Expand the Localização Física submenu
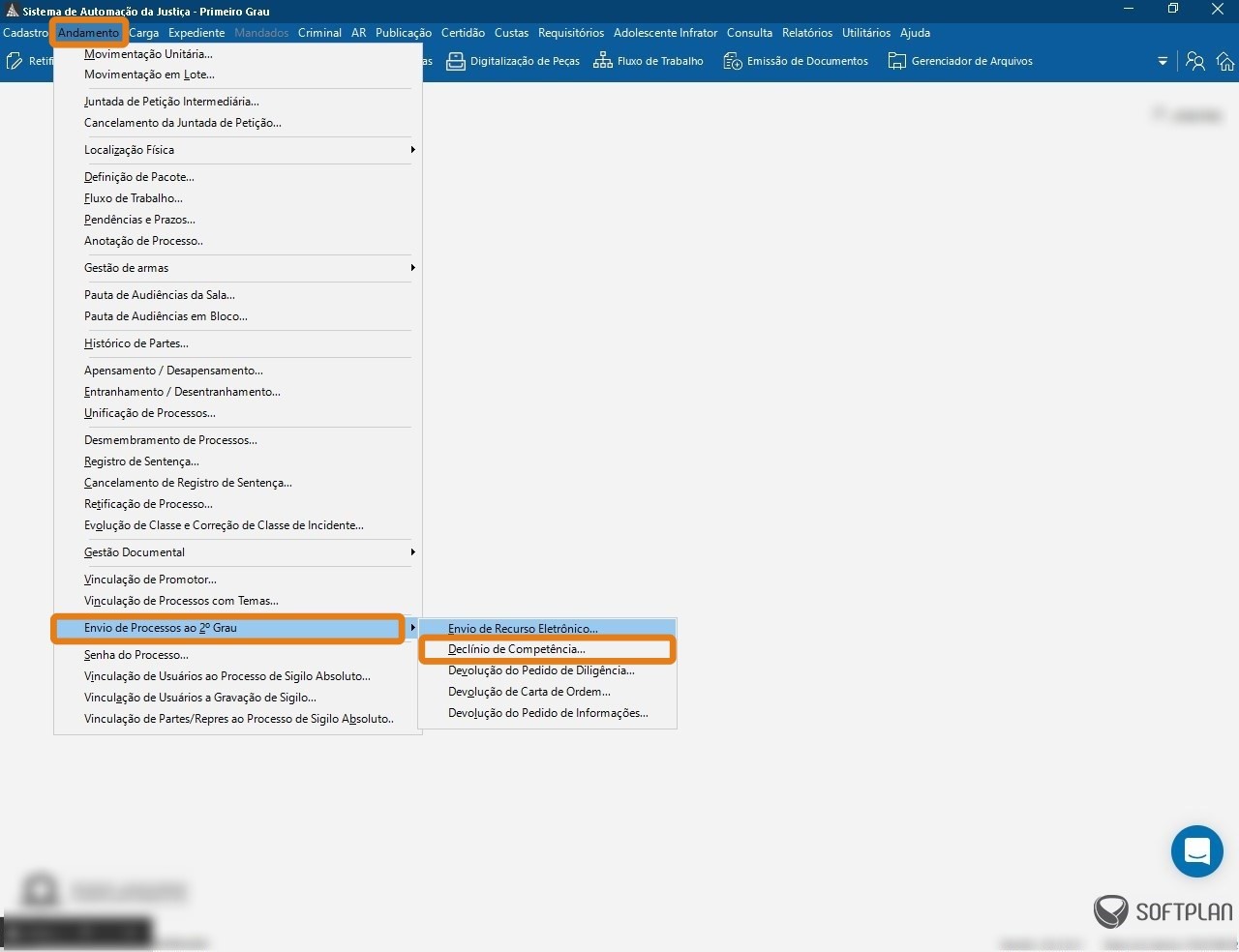Image resolution: width=1239 pixels, height=952 pixels. [238, 150]
